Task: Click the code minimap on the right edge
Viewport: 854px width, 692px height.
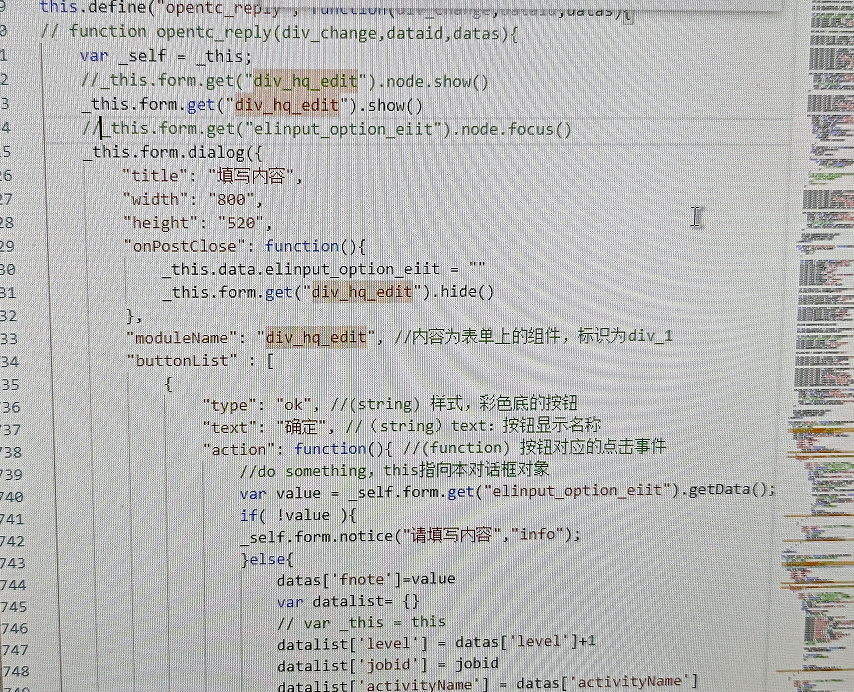Action: [x=821, y=346]
